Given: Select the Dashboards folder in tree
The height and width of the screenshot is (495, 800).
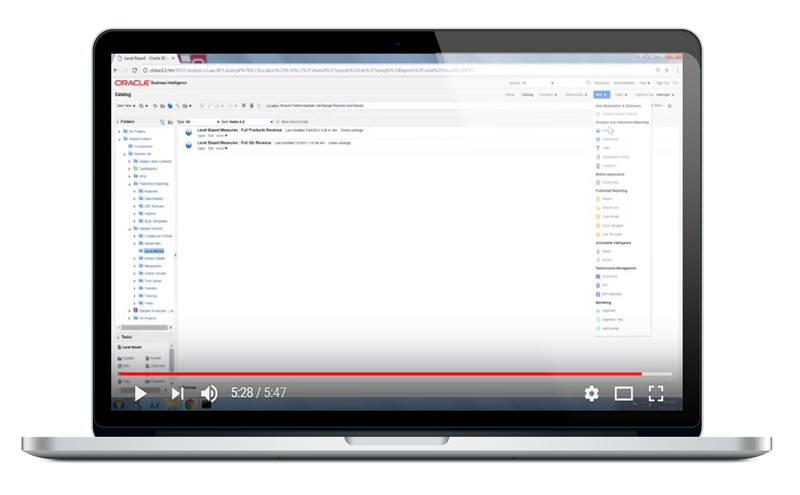Looking at the screenshot, I should [x=150, y=169].
